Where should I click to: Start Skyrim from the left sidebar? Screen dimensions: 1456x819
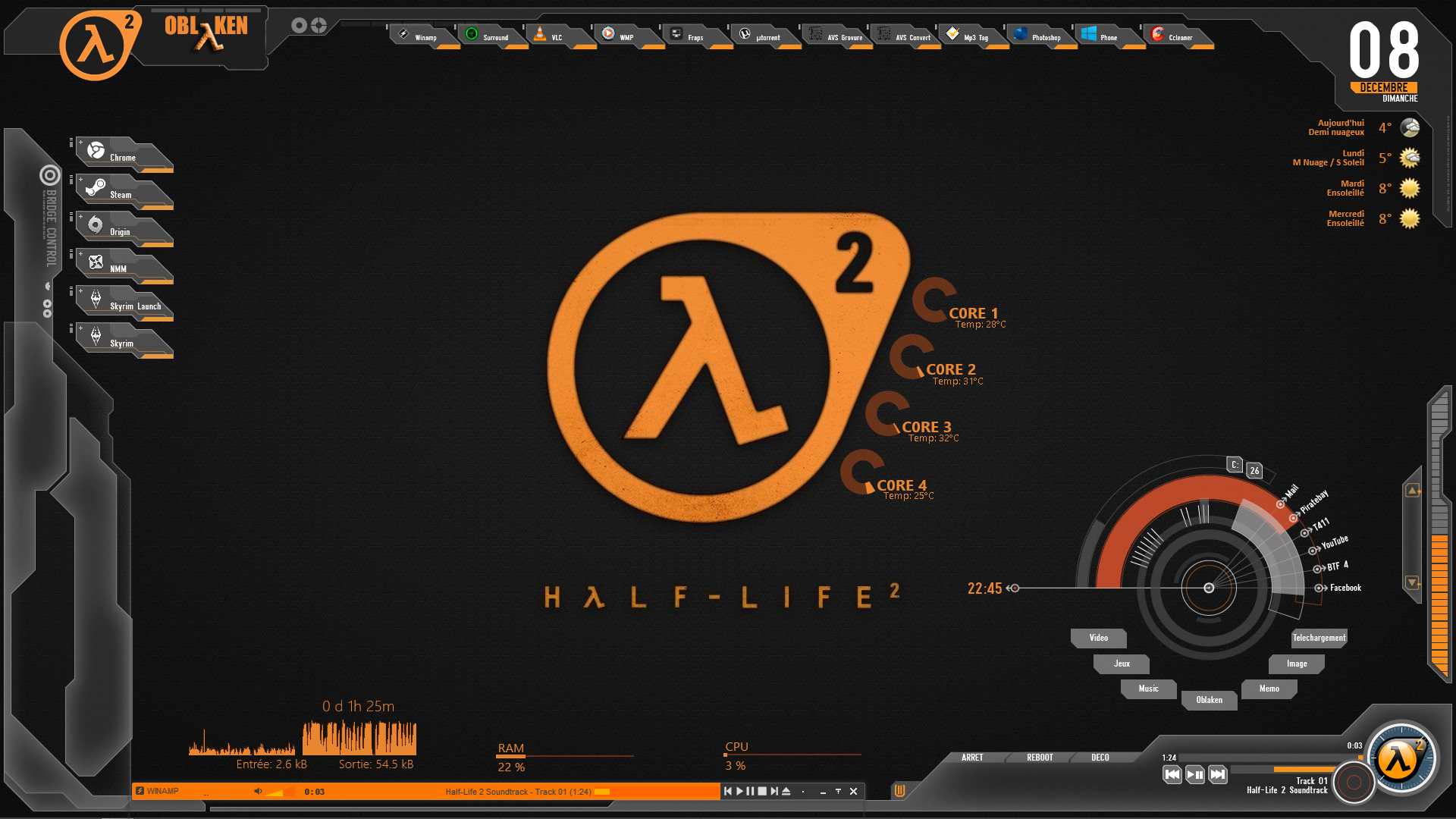(125, 340)
